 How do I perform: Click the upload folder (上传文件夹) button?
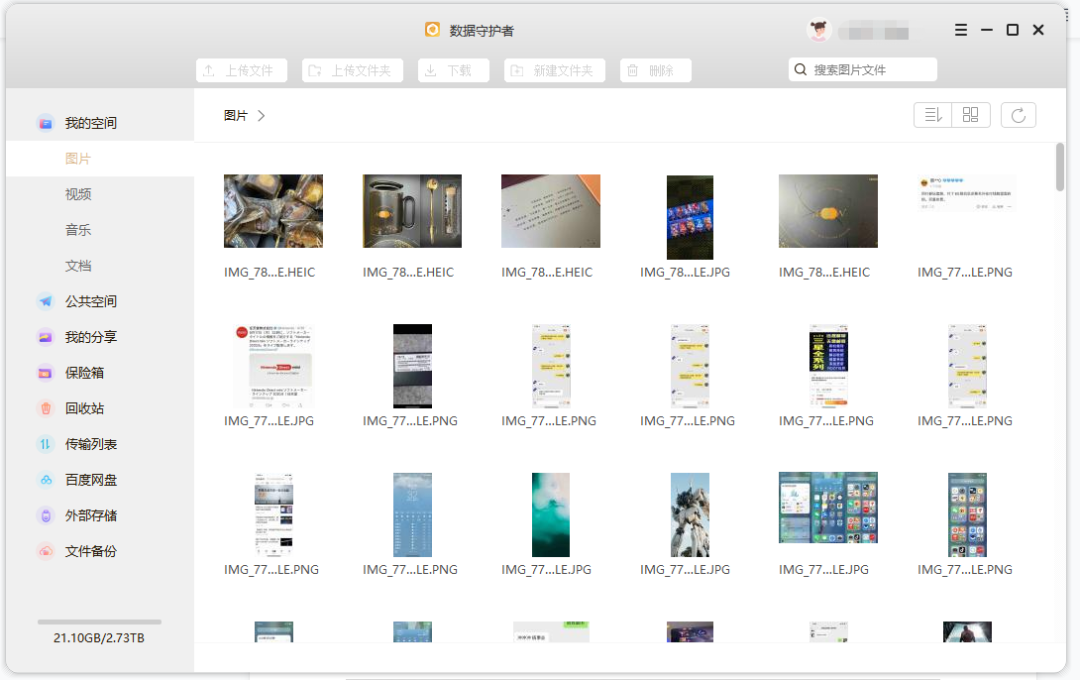pyautogui.click(x=353, y=70)
